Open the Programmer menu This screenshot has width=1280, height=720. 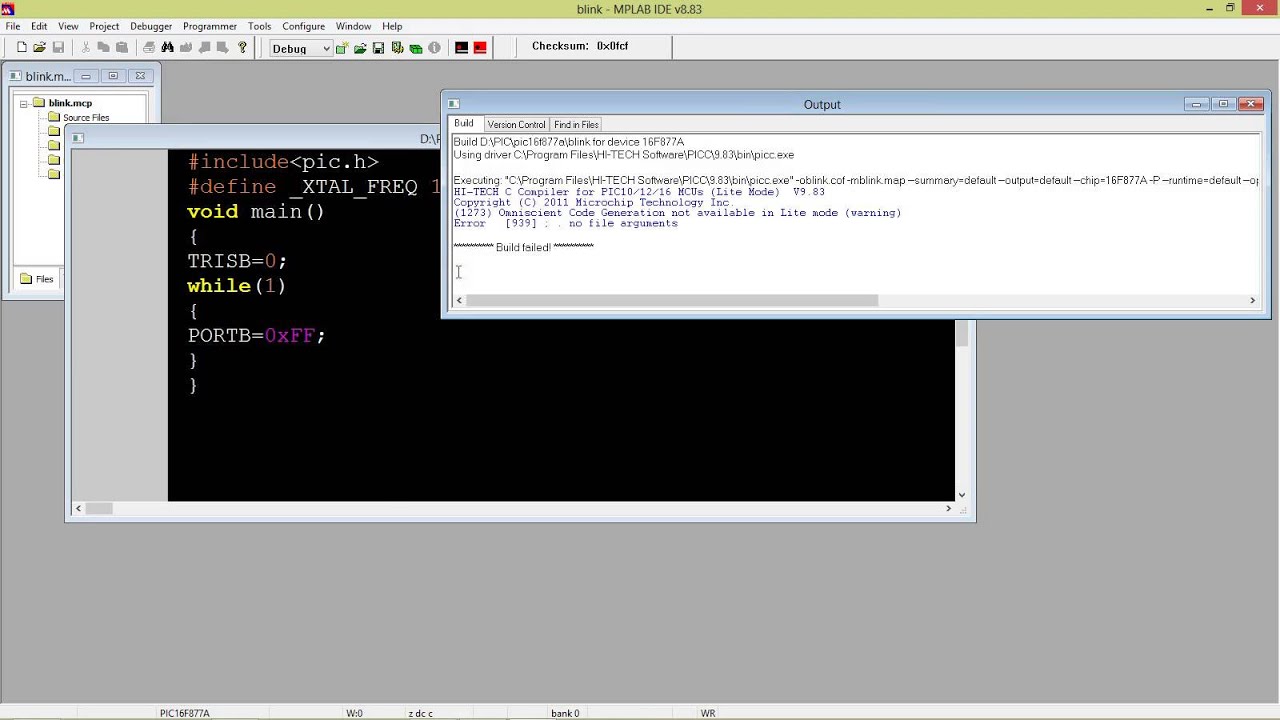(x=210, y=26)
